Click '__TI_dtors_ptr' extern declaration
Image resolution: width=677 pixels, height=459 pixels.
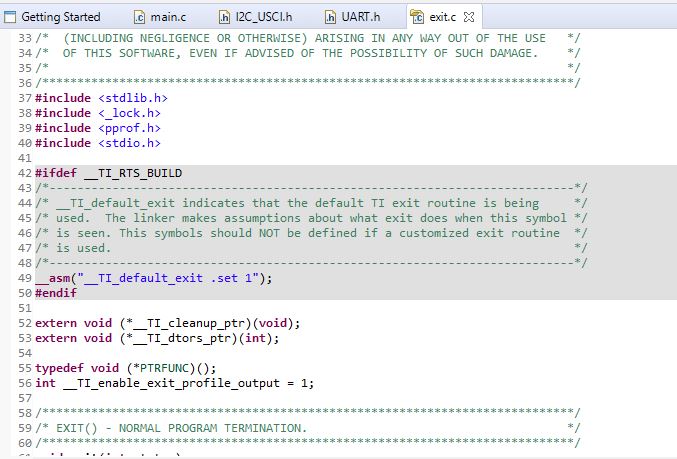click(x=157, y=338)
